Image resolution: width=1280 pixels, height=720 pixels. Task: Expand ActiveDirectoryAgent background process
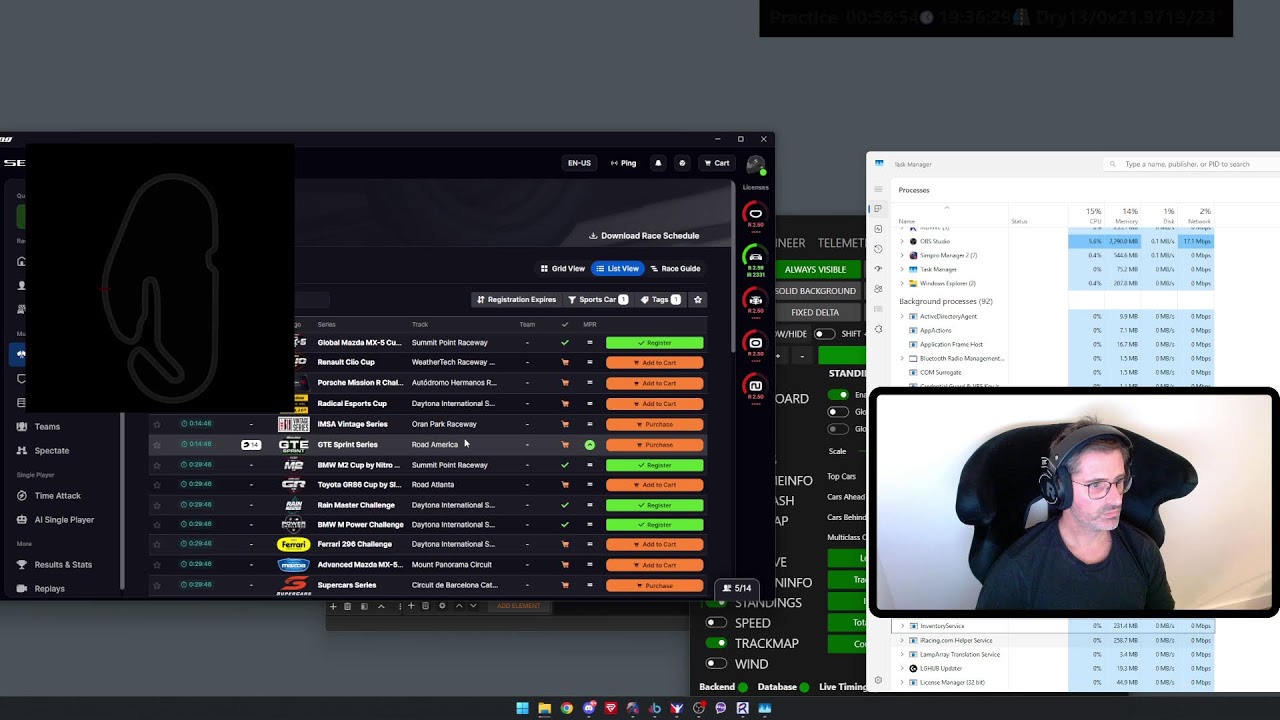click(x=902, y=316)
